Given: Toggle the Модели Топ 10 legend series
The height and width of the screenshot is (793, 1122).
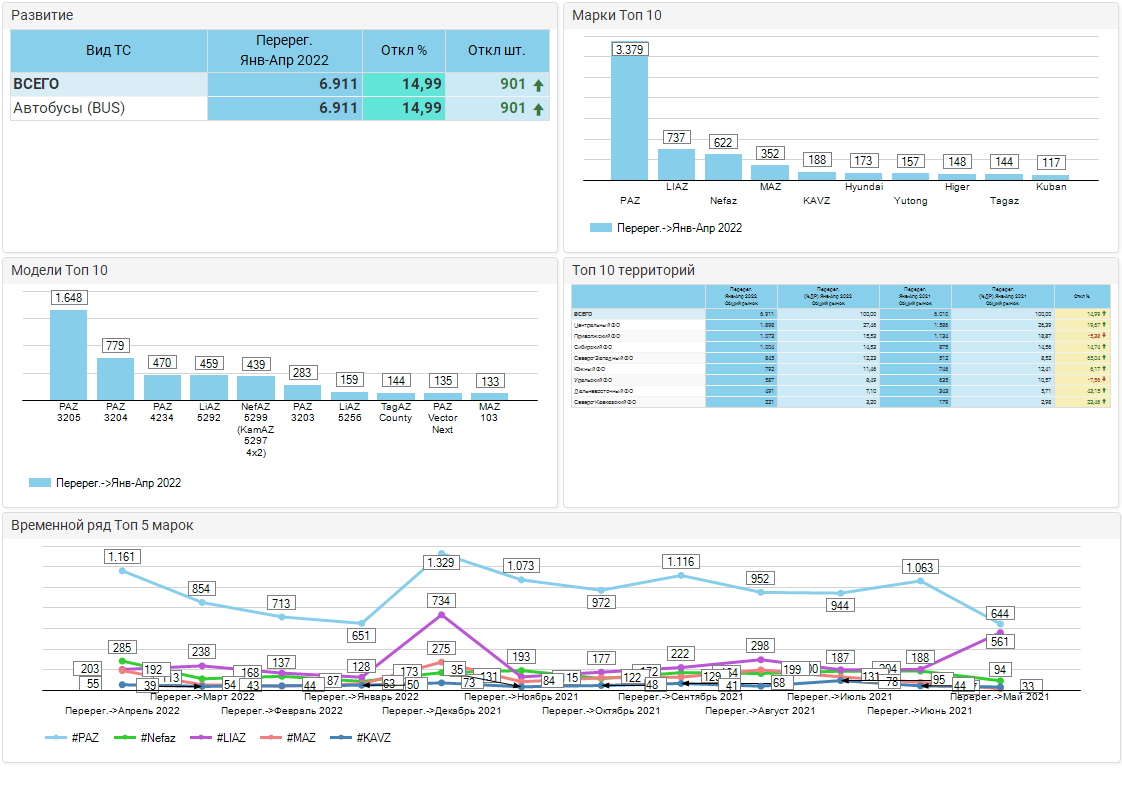Looking at the screenshot, I should pos(40,483).
